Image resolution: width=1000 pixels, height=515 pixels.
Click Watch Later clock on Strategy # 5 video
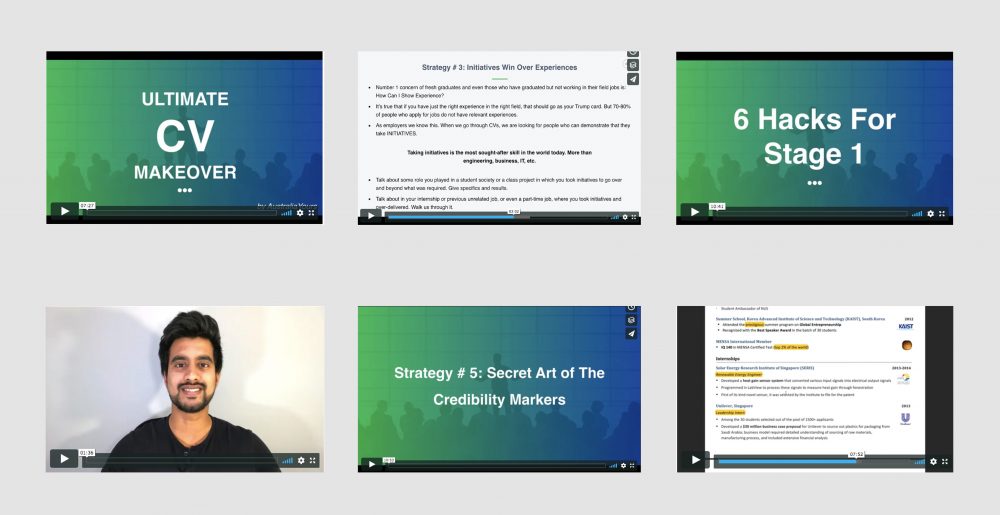(631, 308)
